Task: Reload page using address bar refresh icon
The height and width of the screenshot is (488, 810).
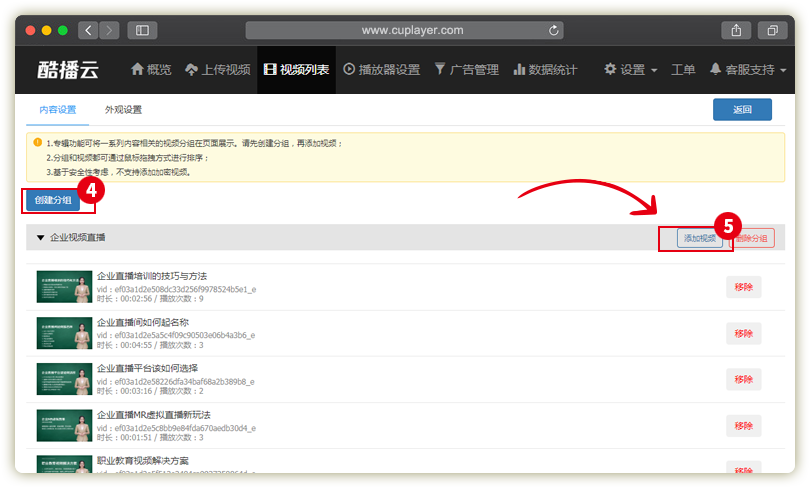Action: pyautogui.click(x=554, y=31)
